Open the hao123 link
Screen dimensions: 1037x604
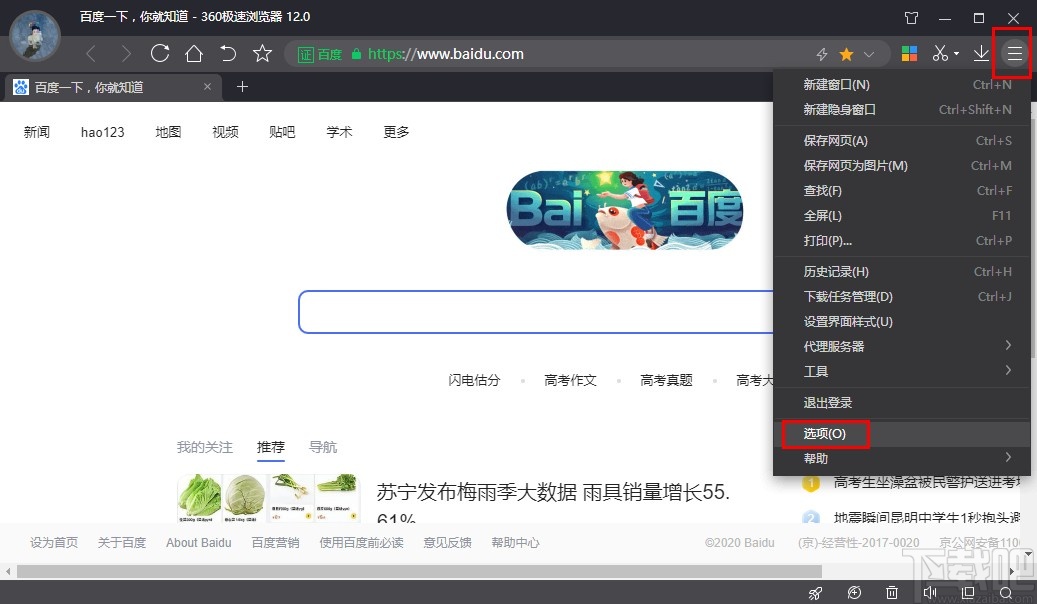pos(103,132)
